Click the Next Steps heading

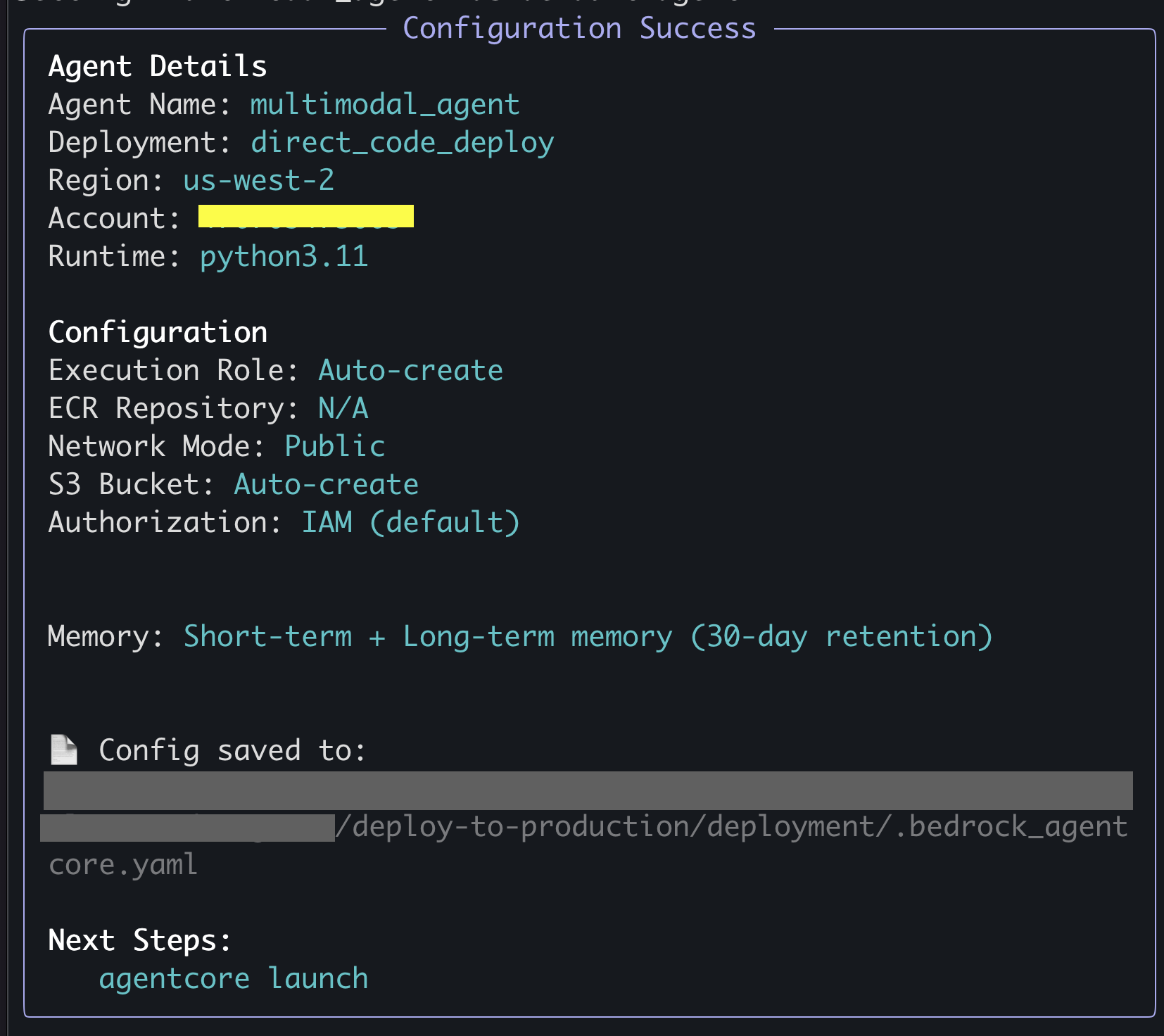click(139, 940)
